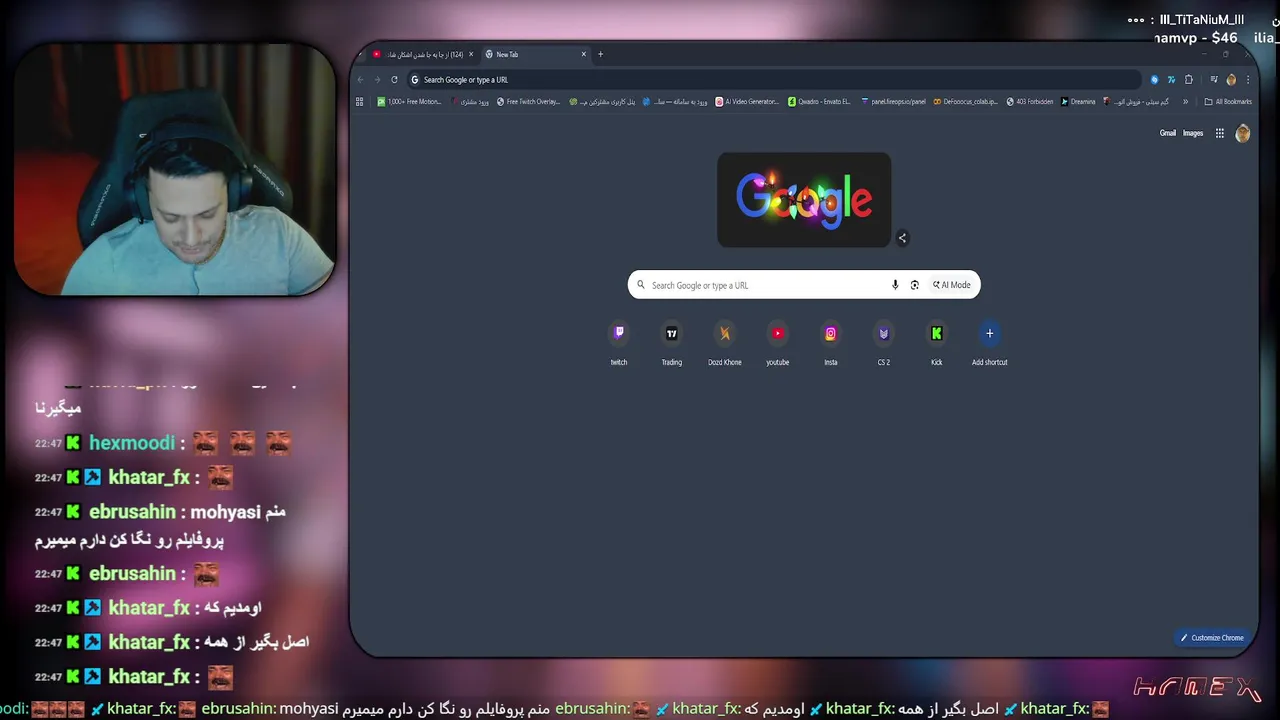Open the 403 Forbidden bookmark
The width and height of the screenshot is (1280, 720).
coord(1030,102)
